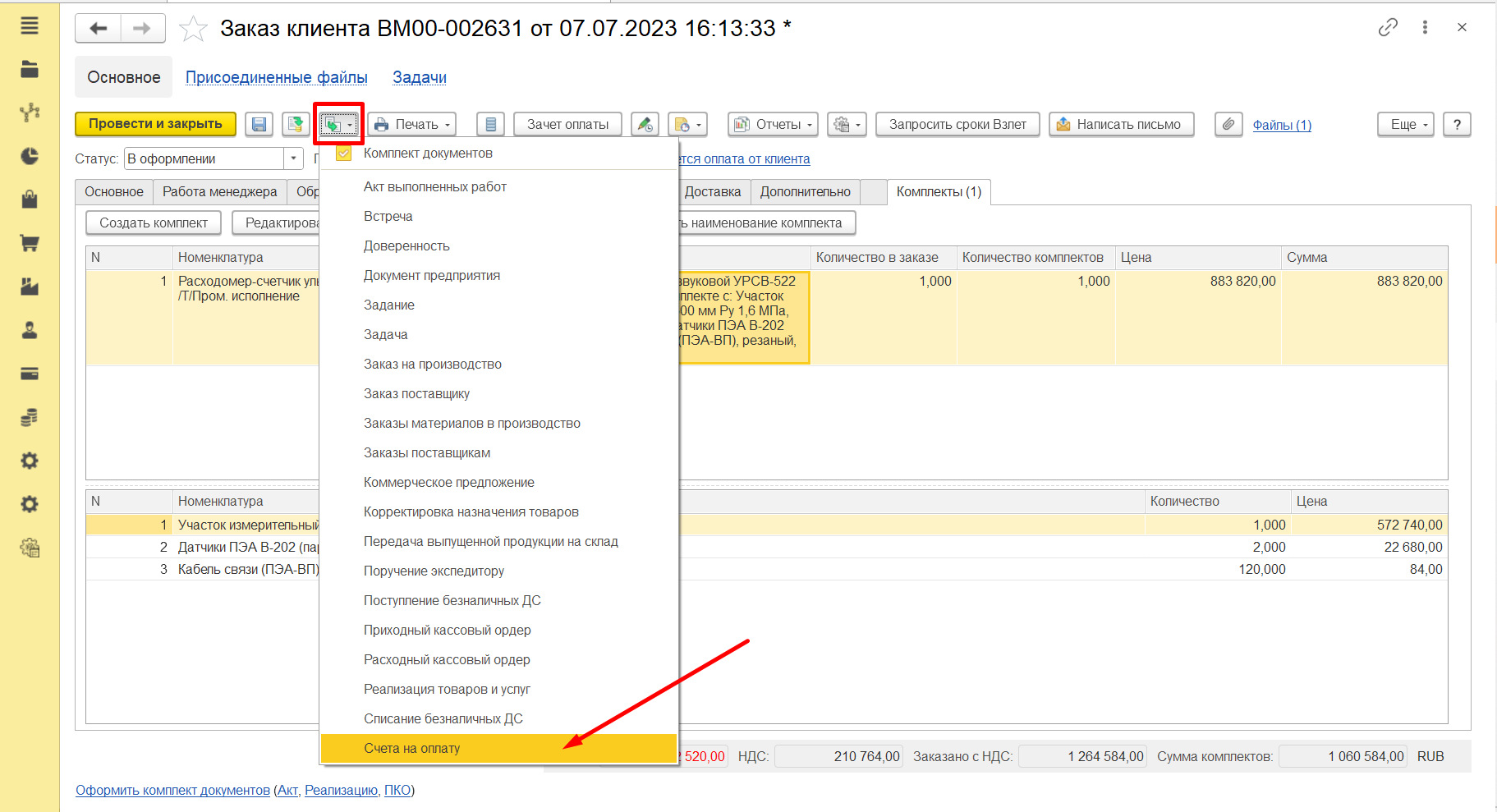Screen dimensions: 1497x812
Task: Go forward with the right arrow button
Action: point(143,29)
